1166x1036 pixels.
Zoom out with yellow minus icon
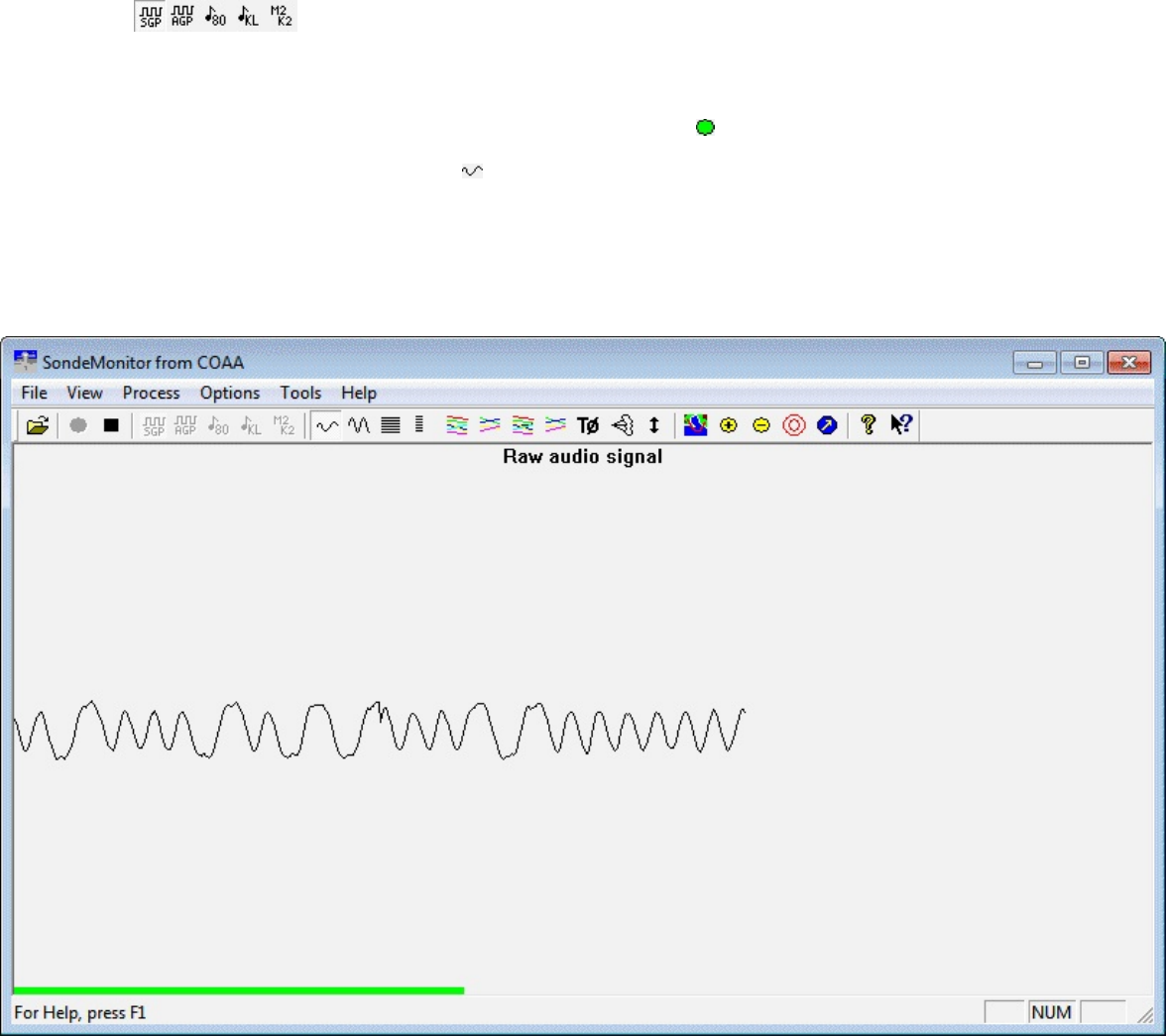pyautogui.click(x=760, y=425)
